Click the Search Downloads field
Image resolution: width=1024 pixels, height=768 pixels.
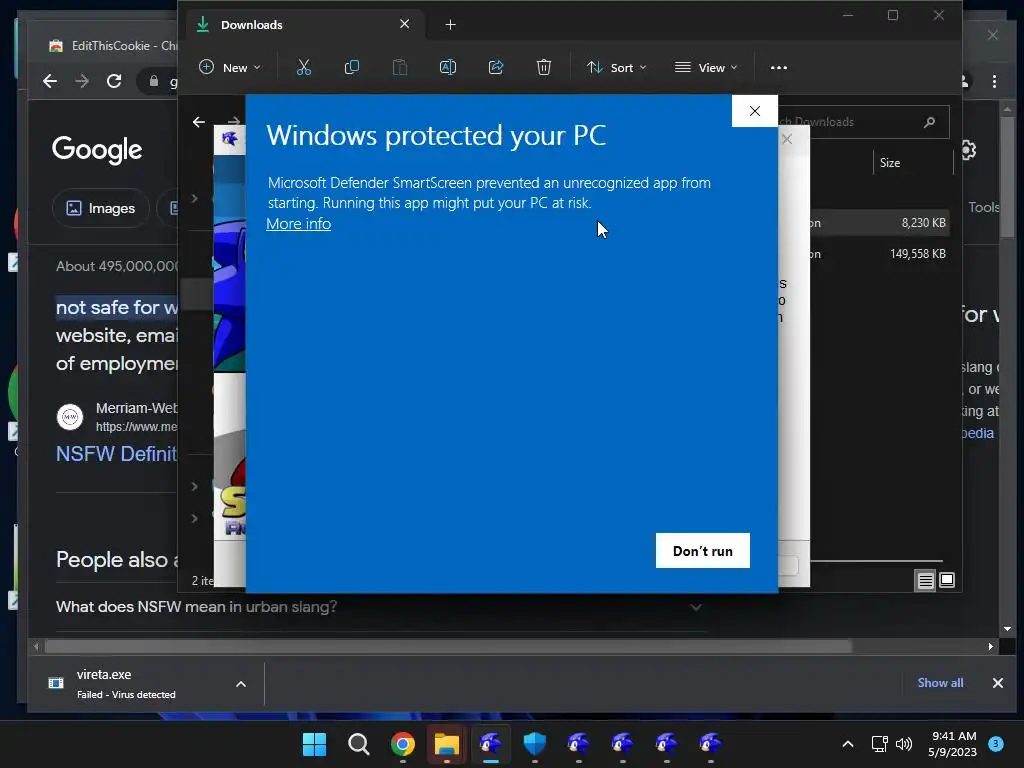[x=863, y=122]
